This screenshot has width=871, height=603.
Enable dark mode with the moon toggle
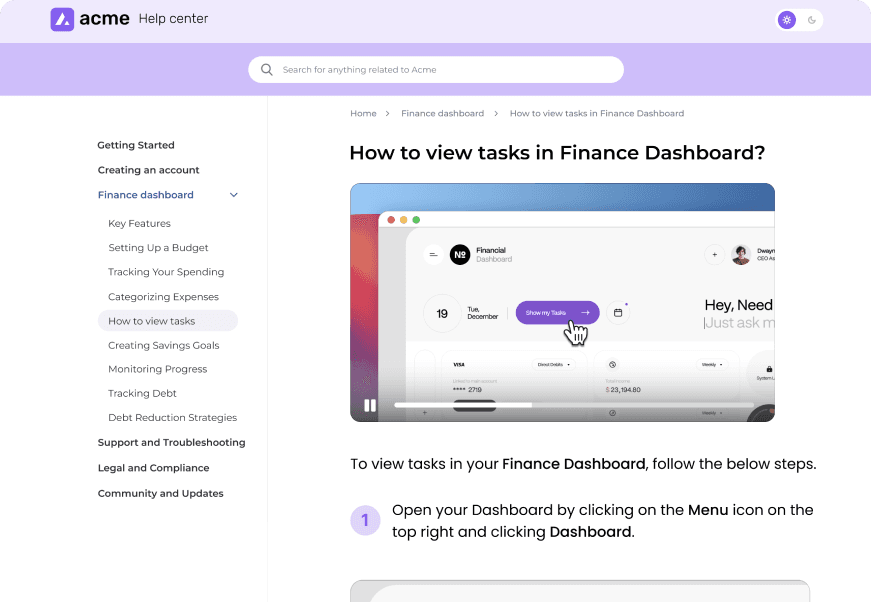(810, 19)
